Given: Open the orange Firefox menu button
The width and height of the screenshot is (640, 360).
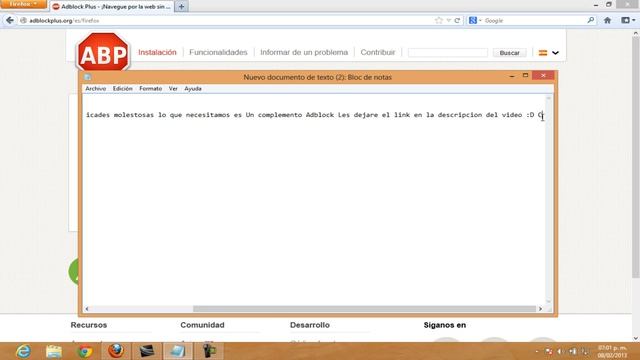Looking at the screenshot, I should (x=23, y=4).
